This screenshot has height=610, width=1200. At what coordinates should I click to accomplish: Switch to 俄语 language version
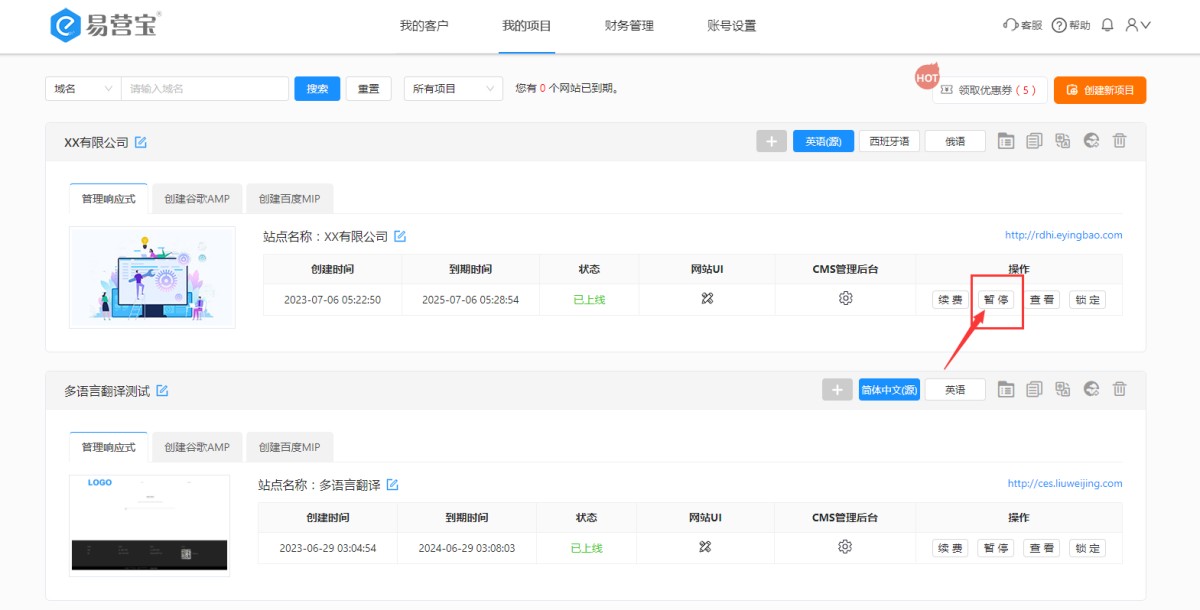click(x=955, y=142)
